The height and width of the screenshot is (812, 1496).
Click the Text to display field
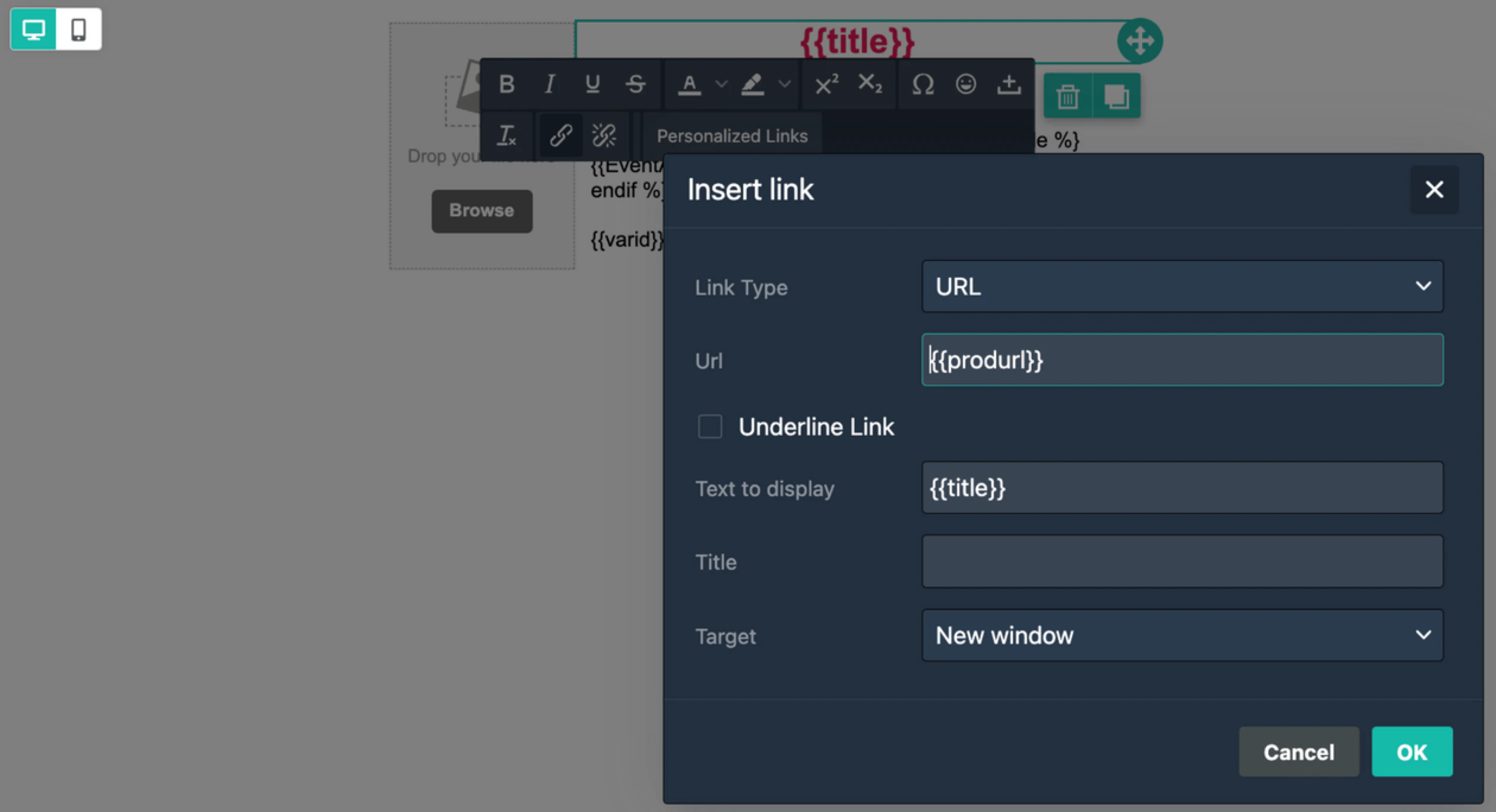point(1181,488)
